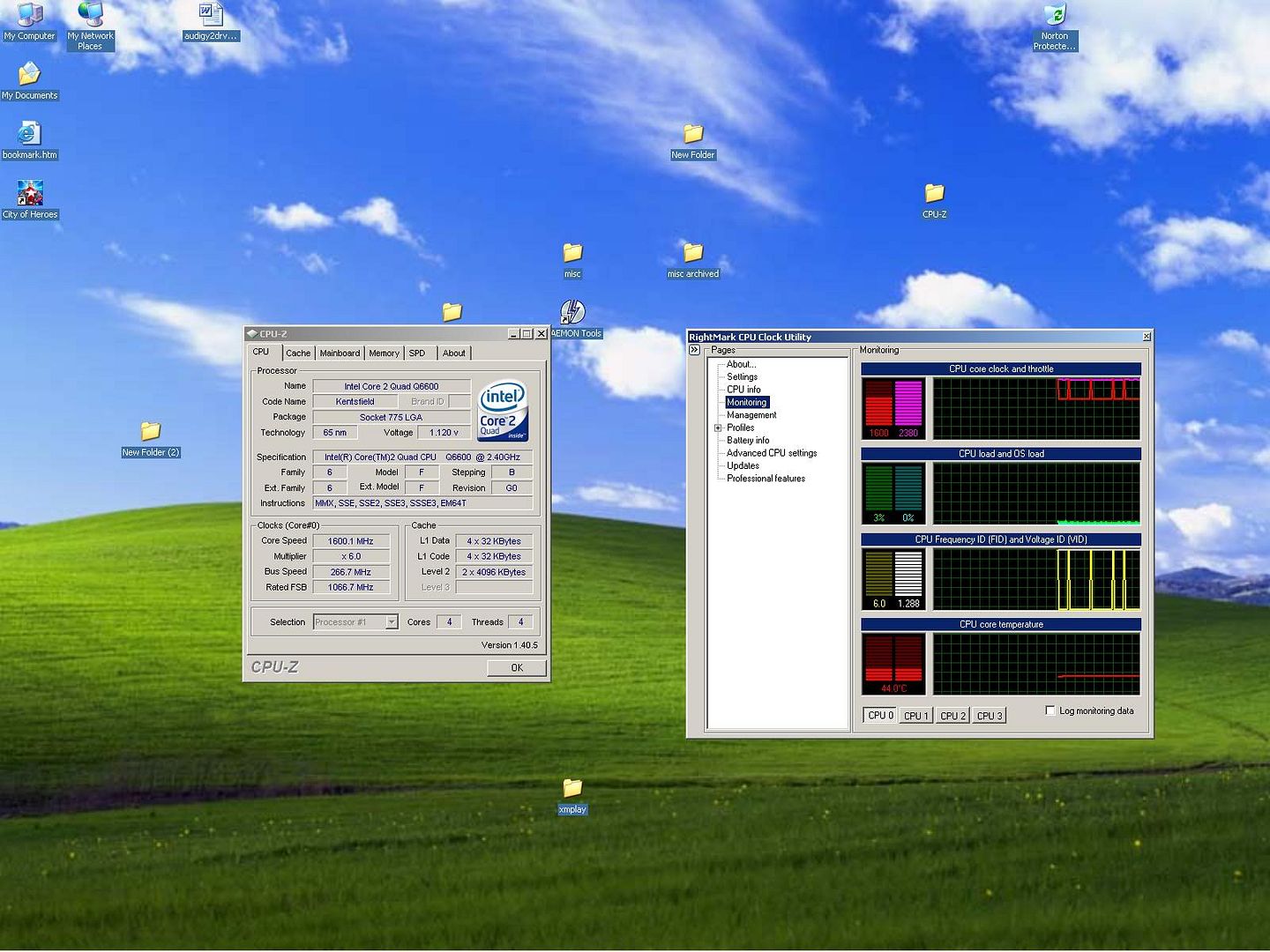Select Advanced CPU settings page

771,453
